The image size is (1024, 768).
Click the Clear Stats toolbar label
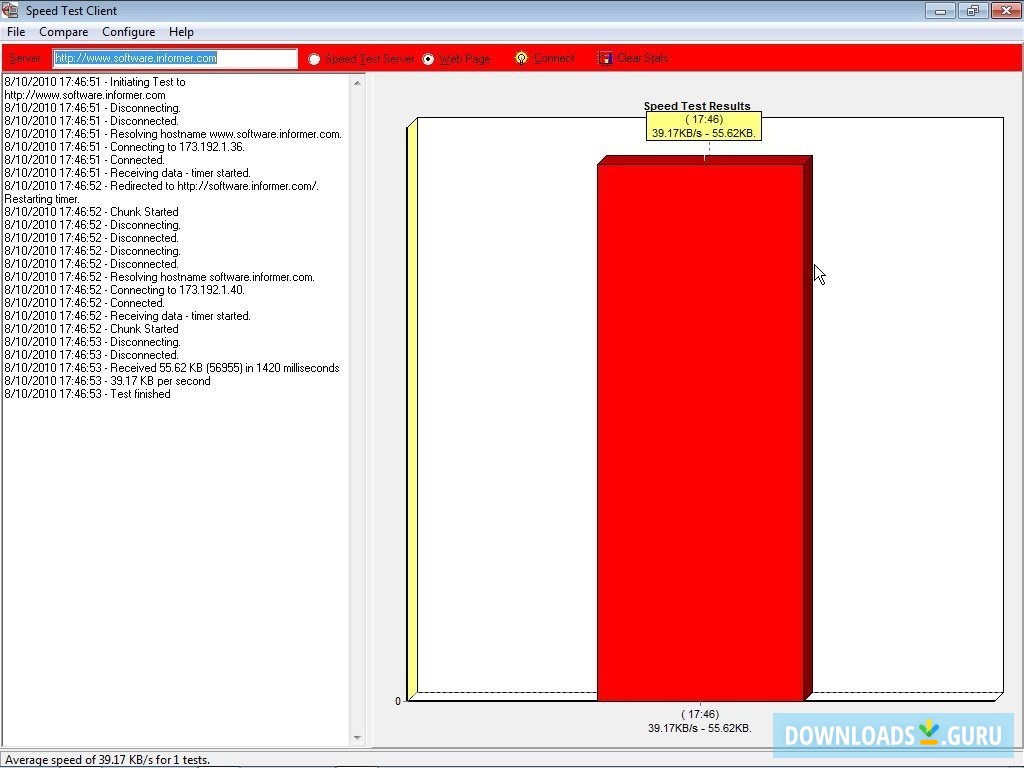tap(641, 58)
